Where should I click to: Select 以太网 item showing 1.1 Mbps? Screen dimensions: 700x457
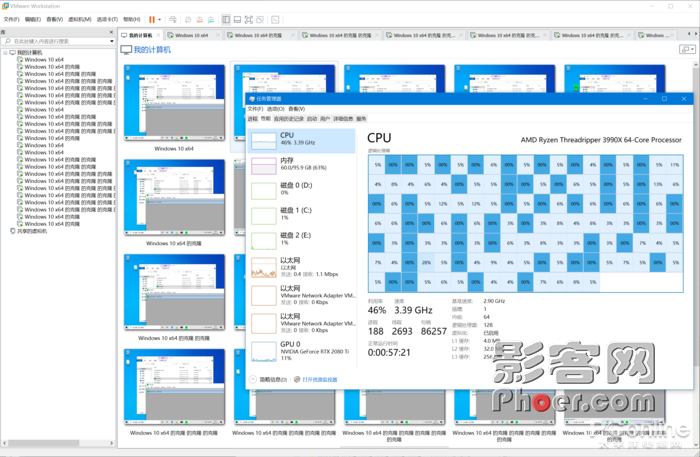coord(301,267)
